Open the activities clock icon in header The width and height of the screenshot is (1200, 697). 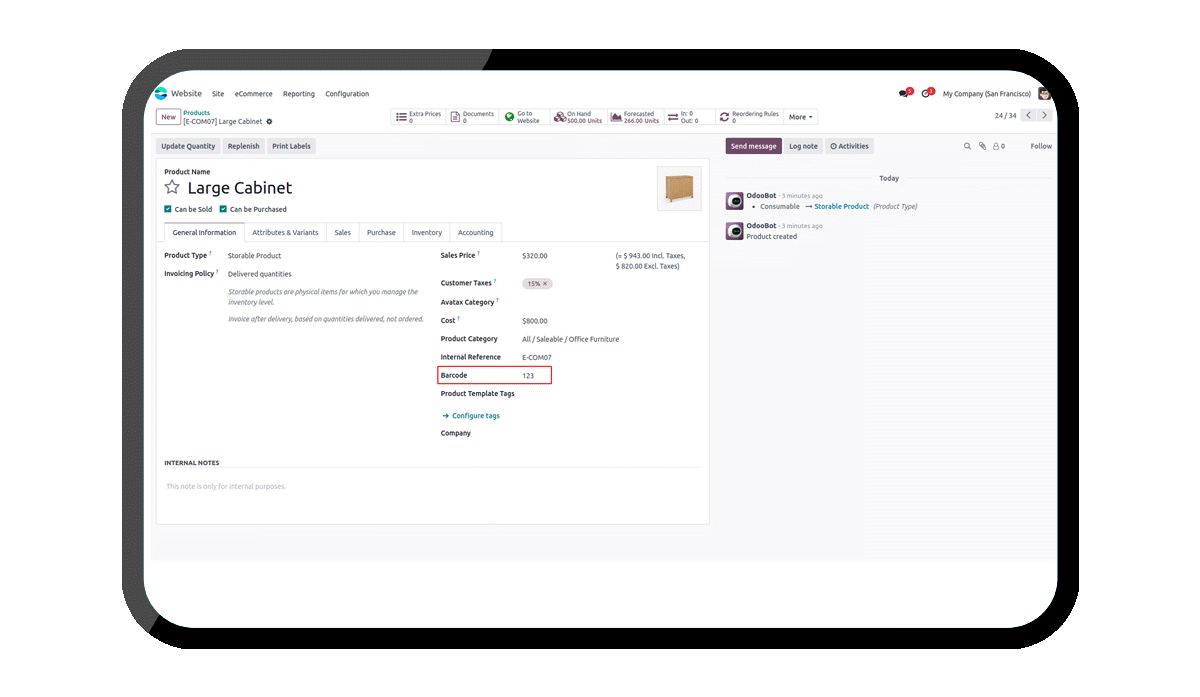927,93
